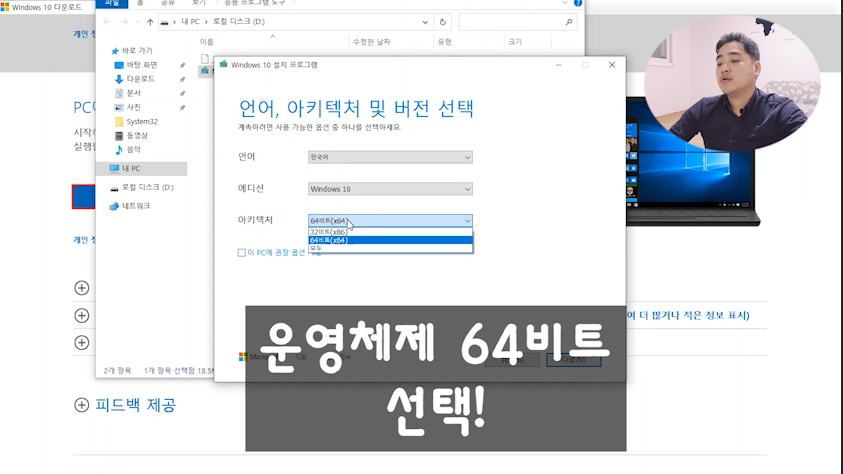Minimize the Windows 10 설치 프로그램 window
The width and height of the screenshot is (843, 474).
click(559, 64)
